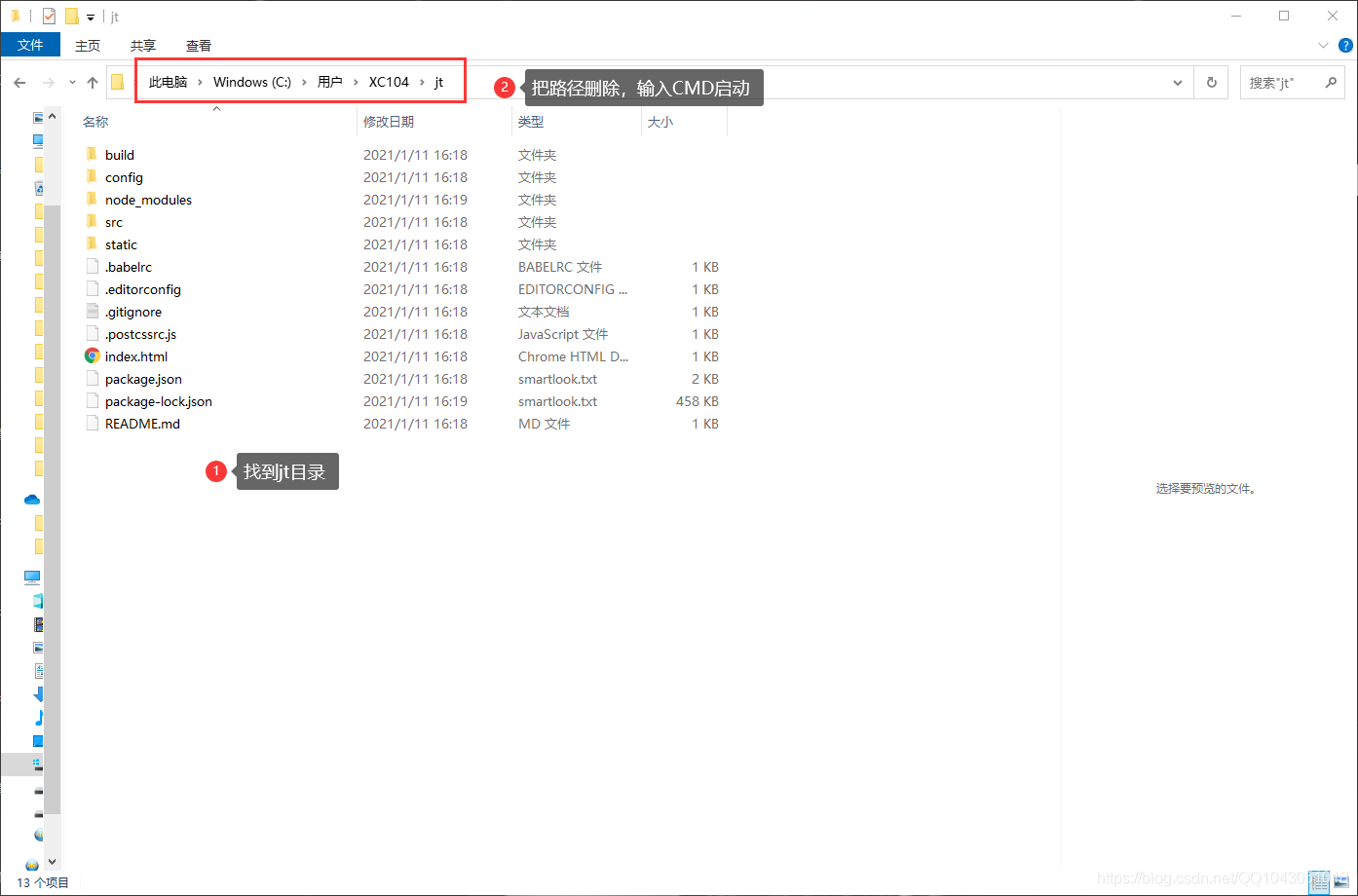
Task: Click the 458 KB size cell
Action: pos(698,401)
